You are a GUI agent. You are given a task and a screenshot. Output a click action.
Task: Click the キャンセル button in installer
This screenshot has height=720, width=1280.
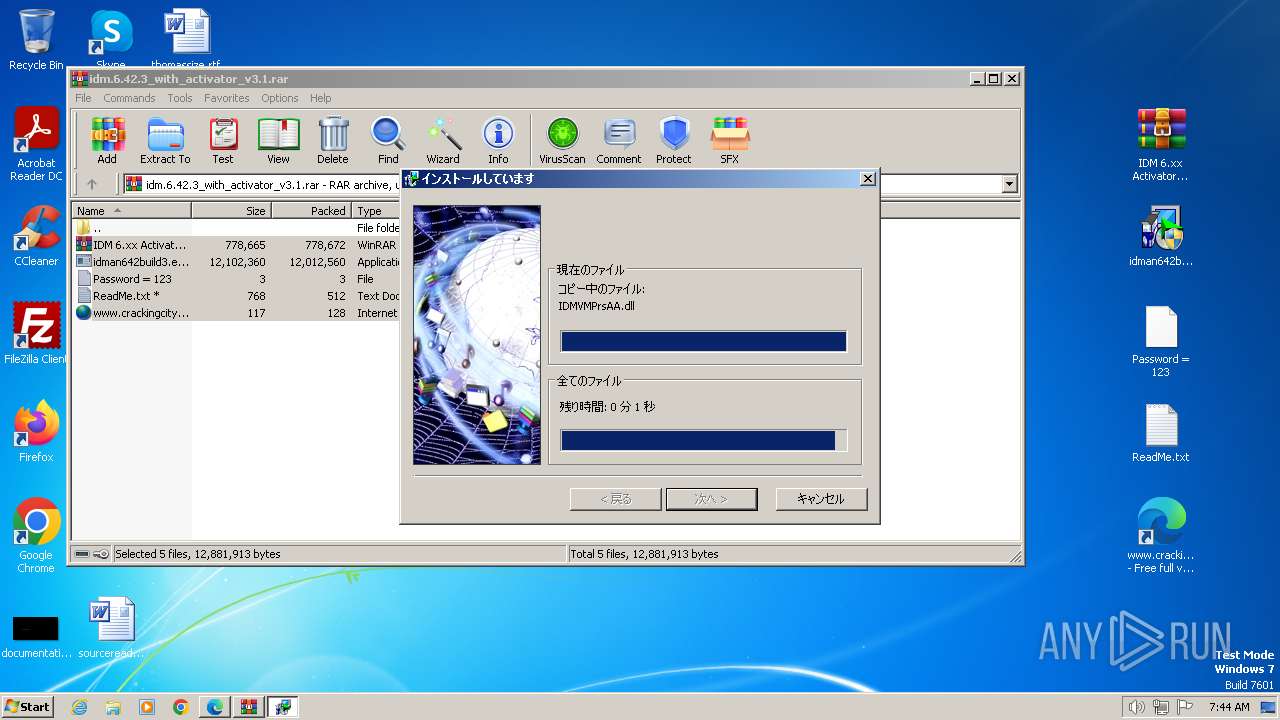pyautogui.click(x=821, y=499)
